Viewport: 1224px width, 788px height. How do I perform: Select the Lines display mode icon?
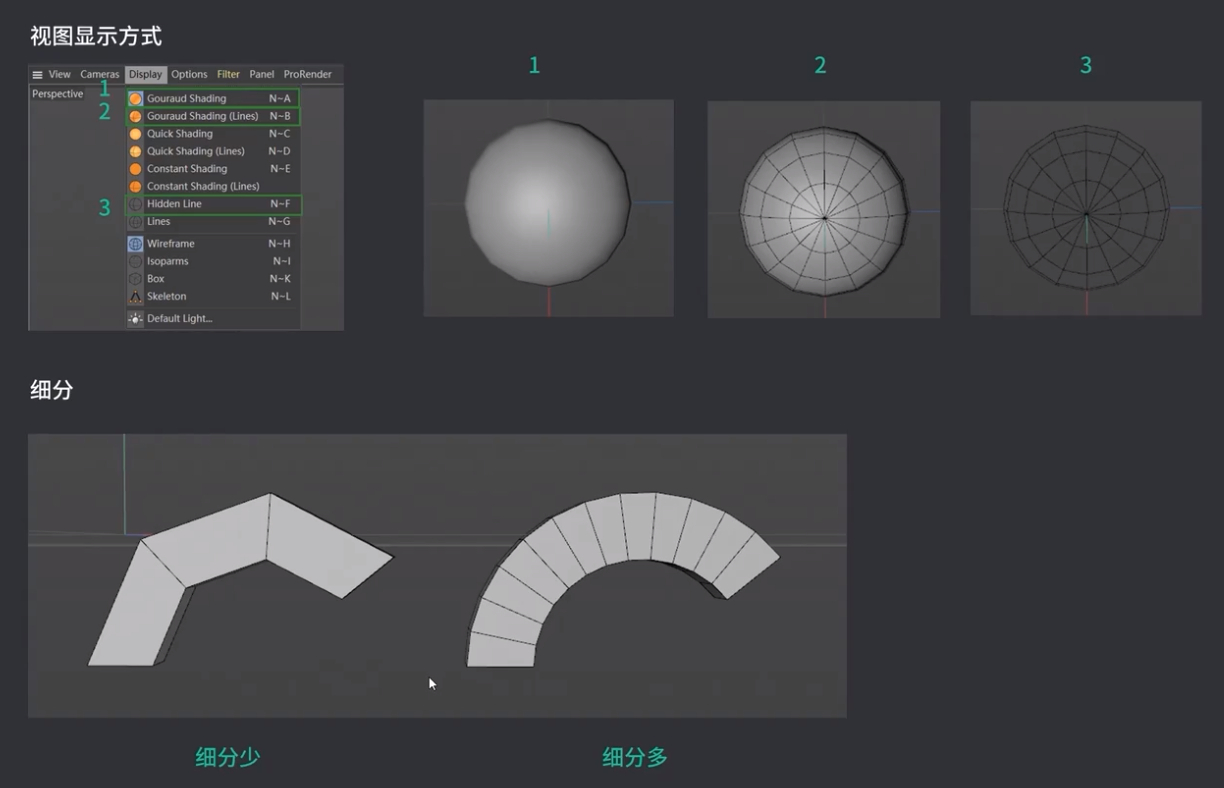[135, 221]
